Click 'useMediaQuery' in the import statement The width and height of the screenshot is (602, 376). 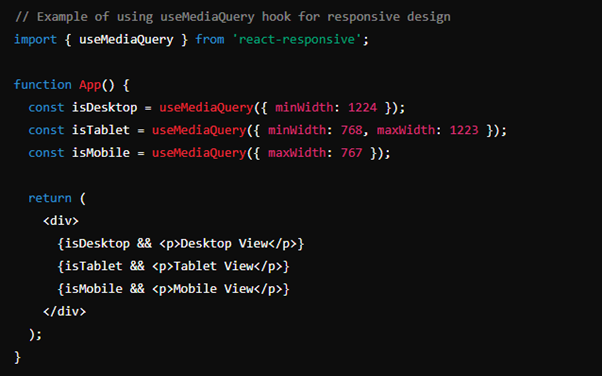126,40
